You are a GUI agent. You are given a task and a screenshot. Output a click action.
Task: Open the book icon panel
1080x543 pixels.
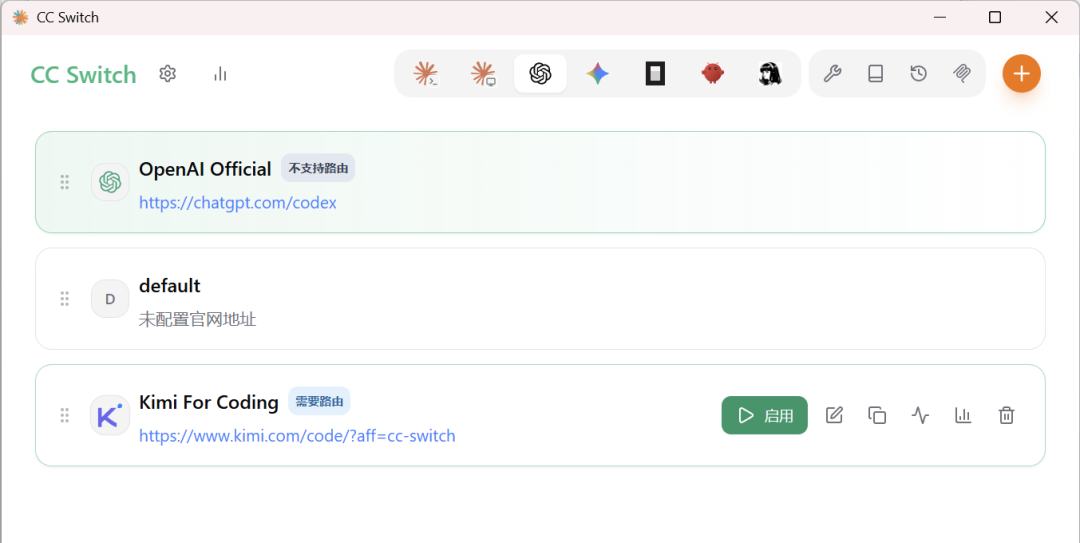pyautogui.click(x=875, y=74)
